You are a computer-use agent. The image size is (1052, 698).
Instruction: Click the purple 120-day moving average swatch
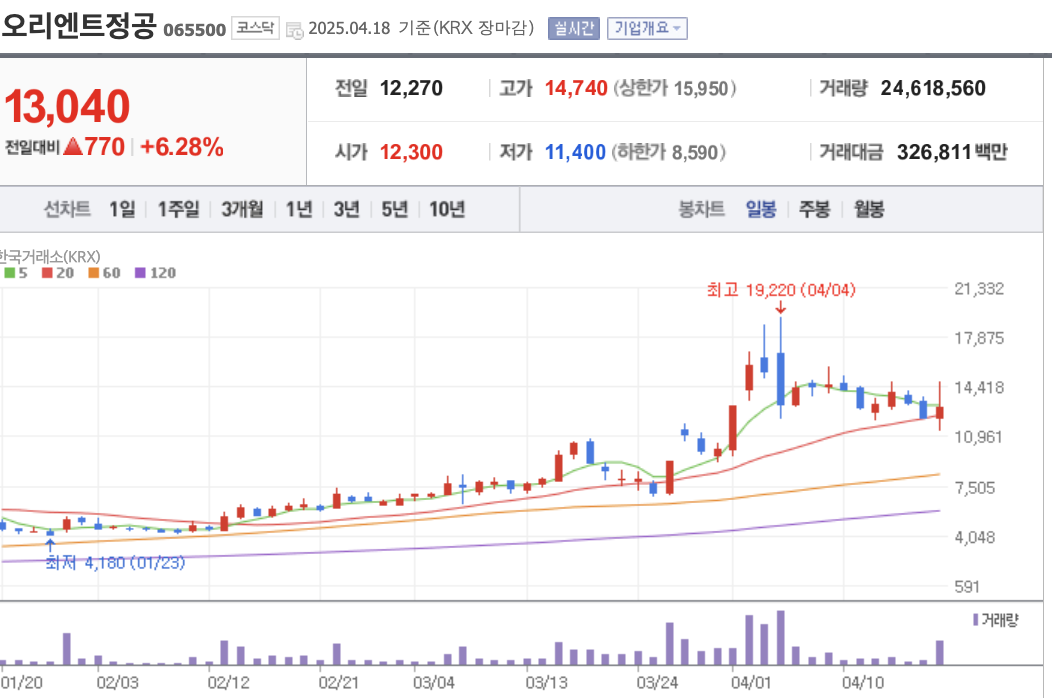[x=140, y=271]
